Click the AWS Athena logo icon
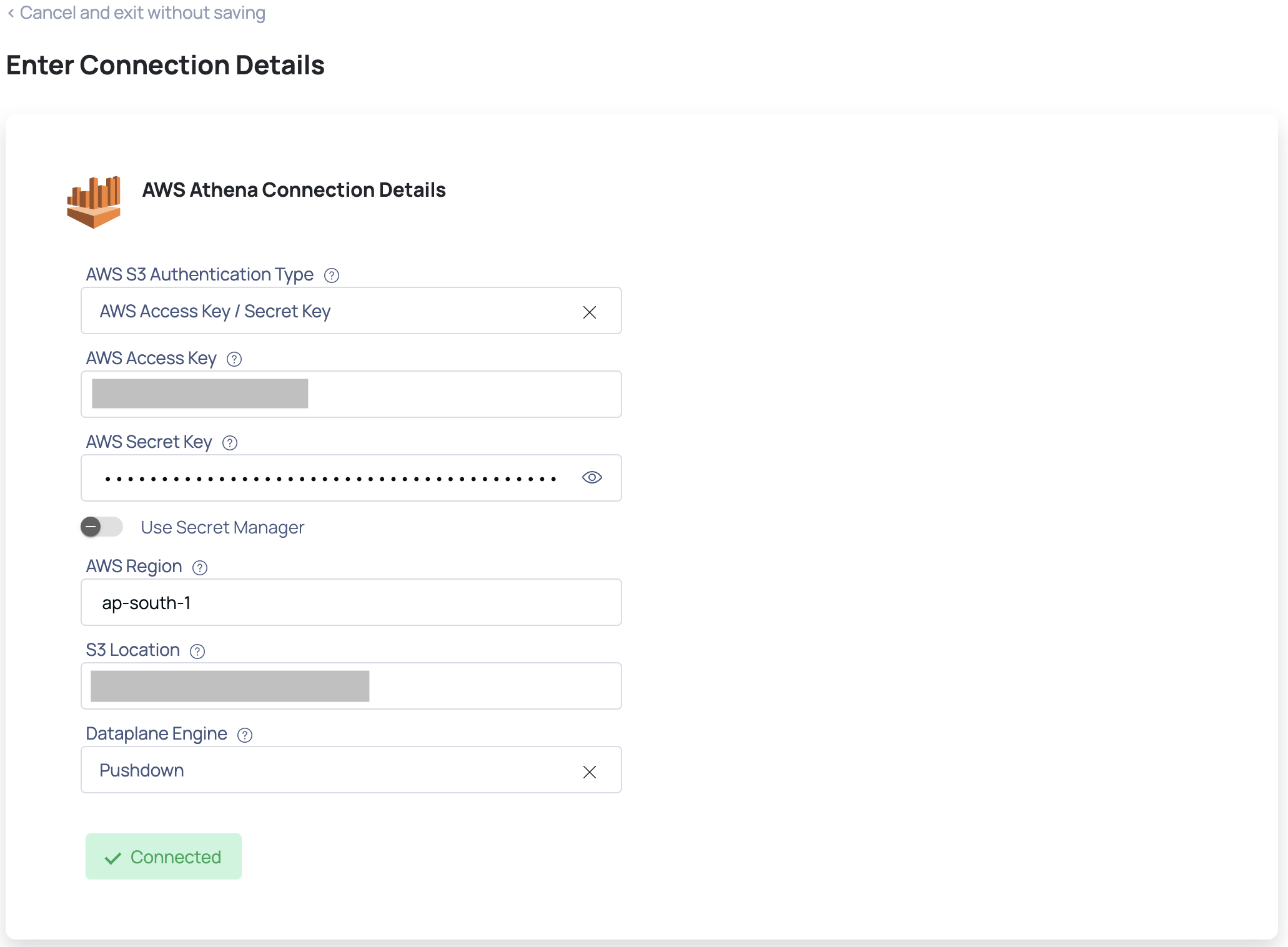 [94, 202]
